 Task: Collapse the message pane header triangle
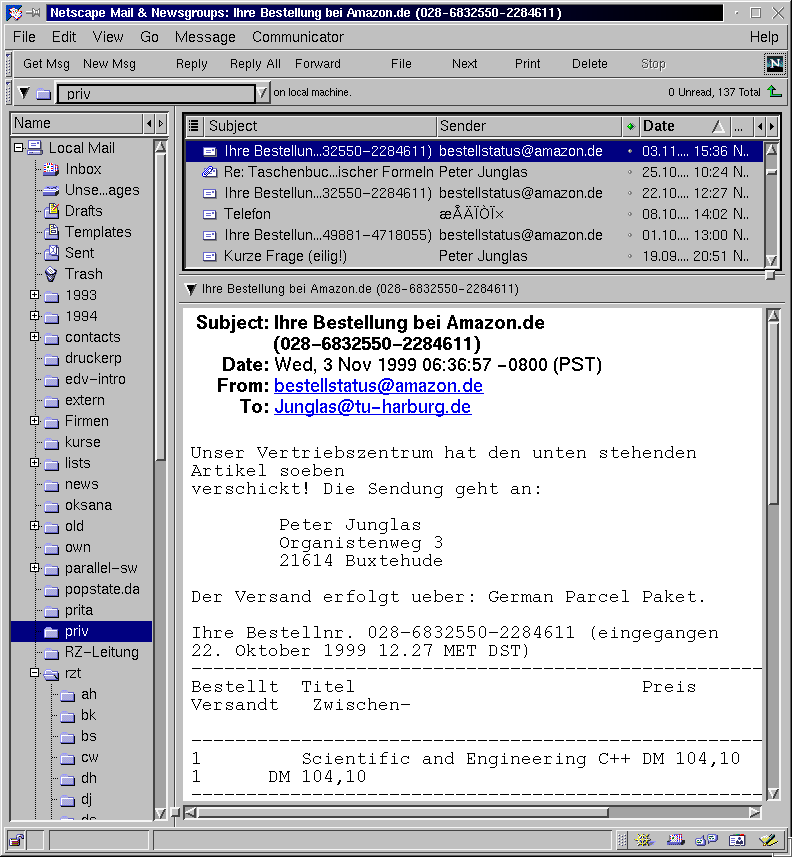[x=191, y=289]
